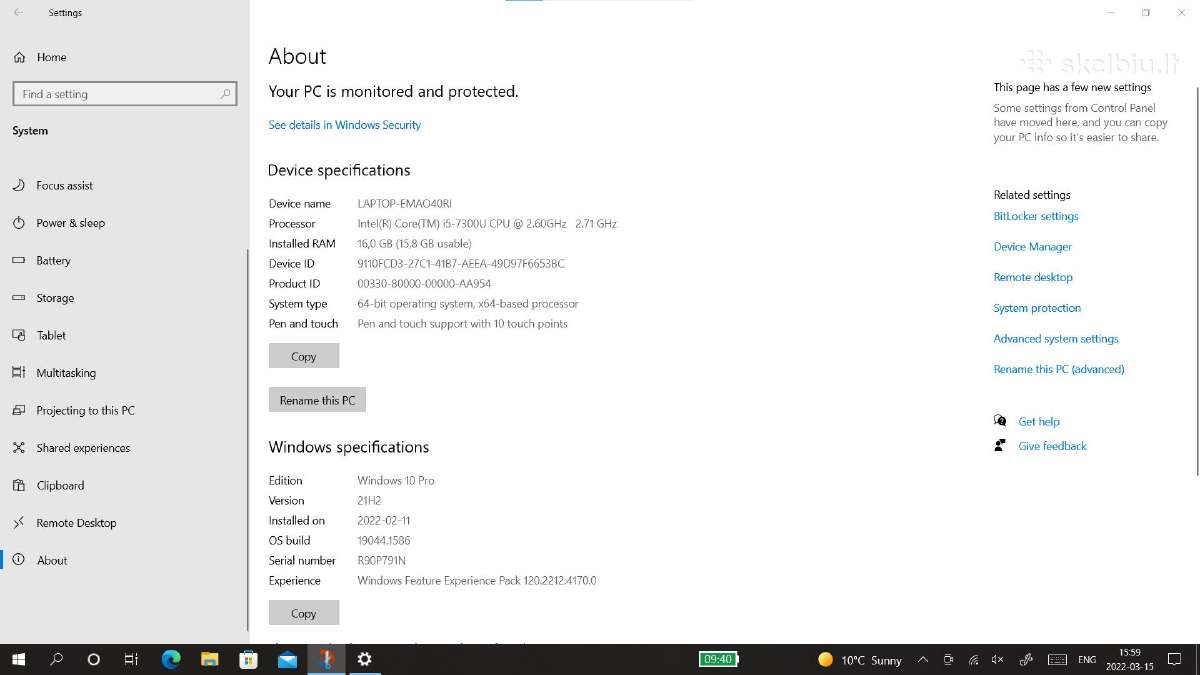Open Mail app from the taskbar

[x=287, y=659]
